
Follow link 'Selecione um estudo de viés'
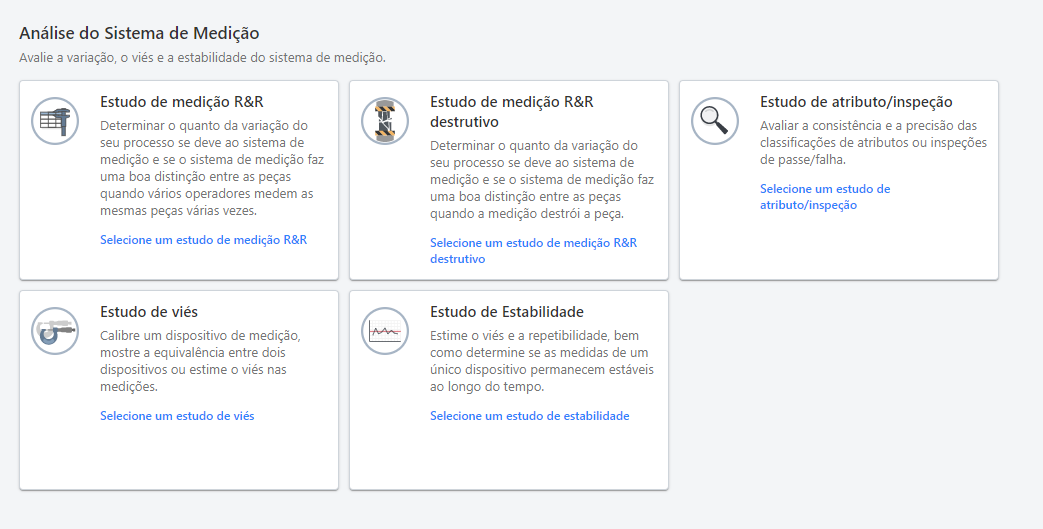pyautogui.click(x=177, y=415)
